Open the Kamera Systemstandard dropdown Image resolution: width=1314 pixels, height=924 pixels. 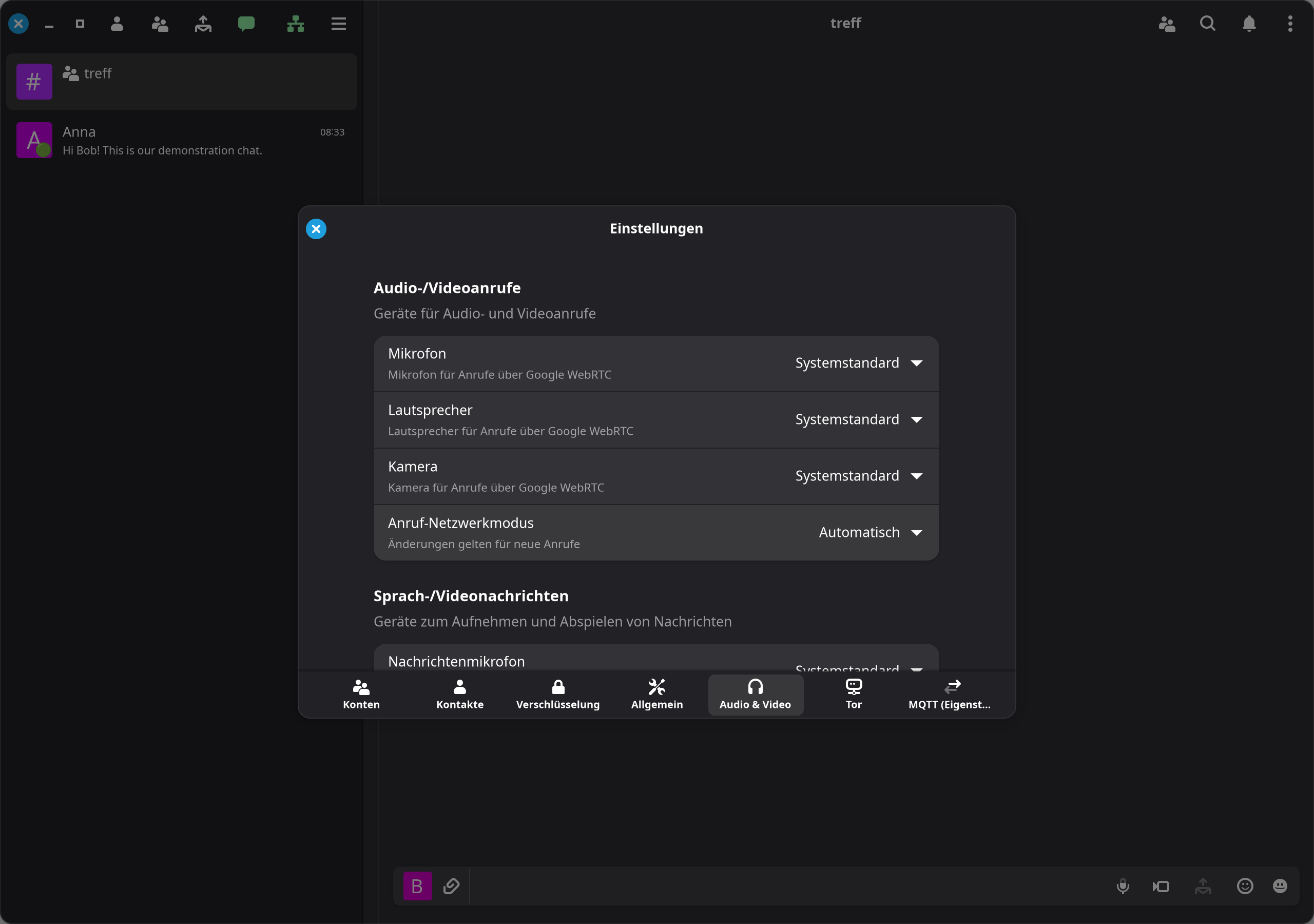point(858,476)
